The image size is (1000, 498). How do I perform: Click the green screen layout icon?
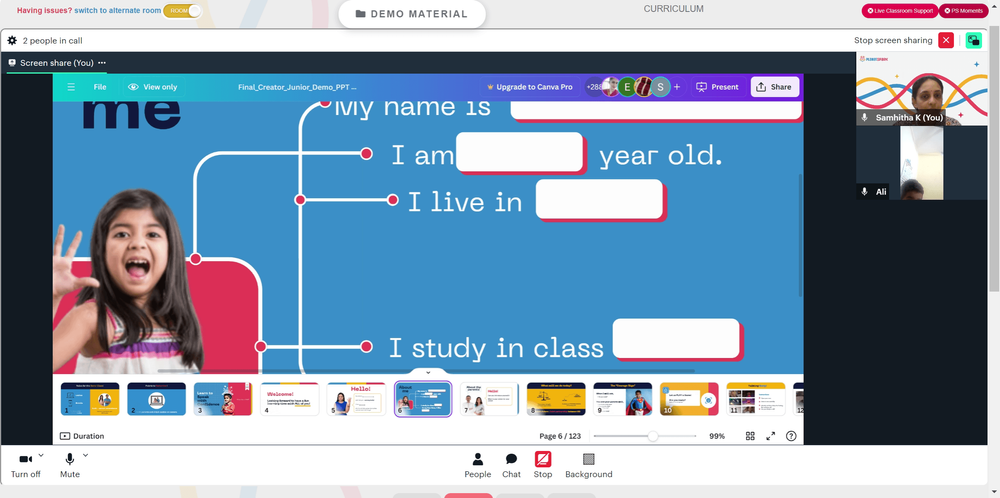coord(973,40)
